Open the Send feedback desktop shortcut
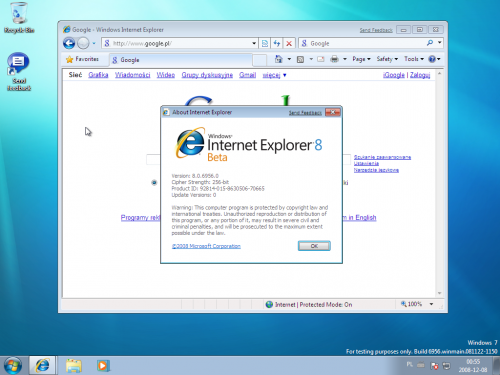 (19, 71)
